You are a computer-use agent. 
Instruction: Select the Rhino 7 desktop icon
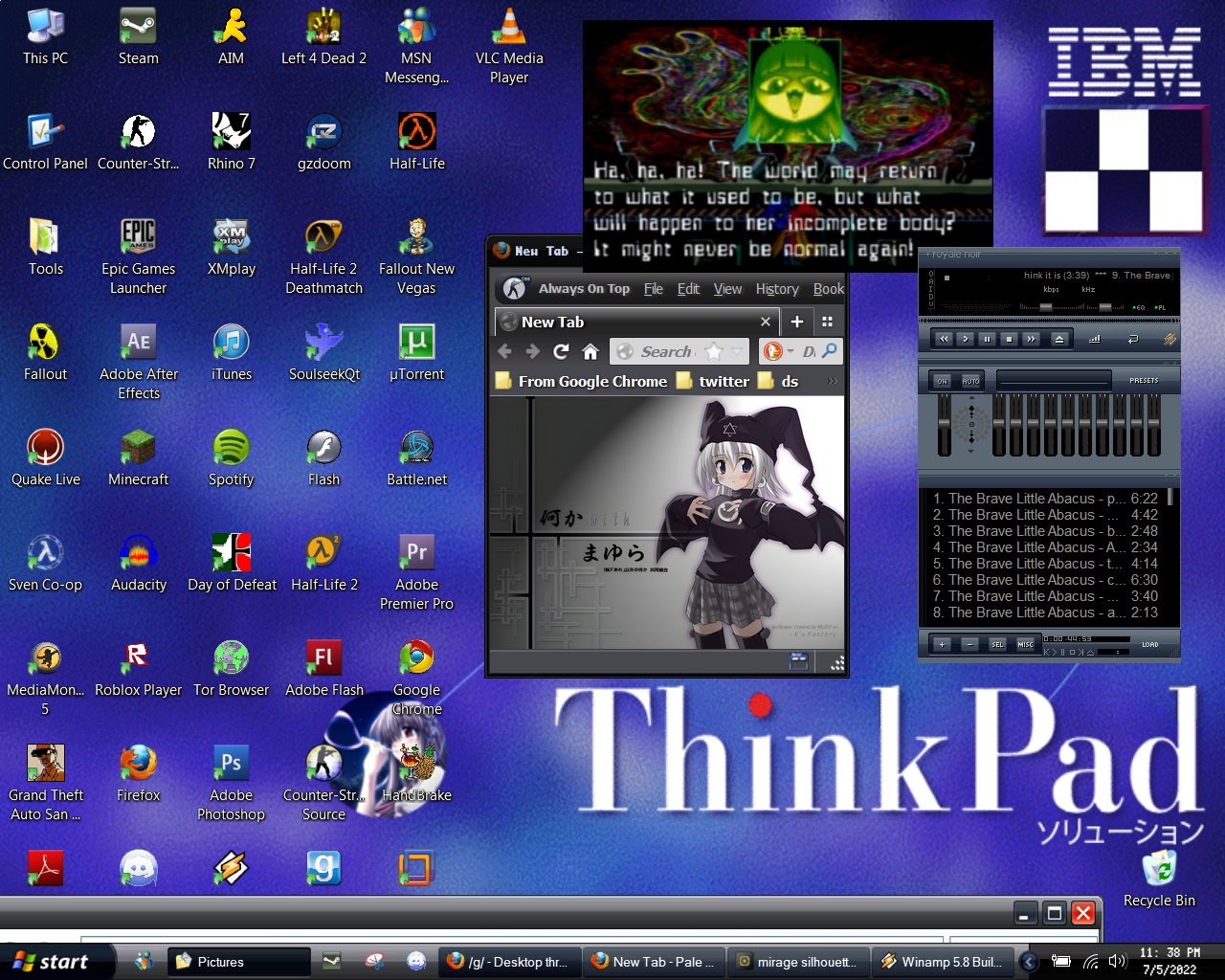coord(231,144)
